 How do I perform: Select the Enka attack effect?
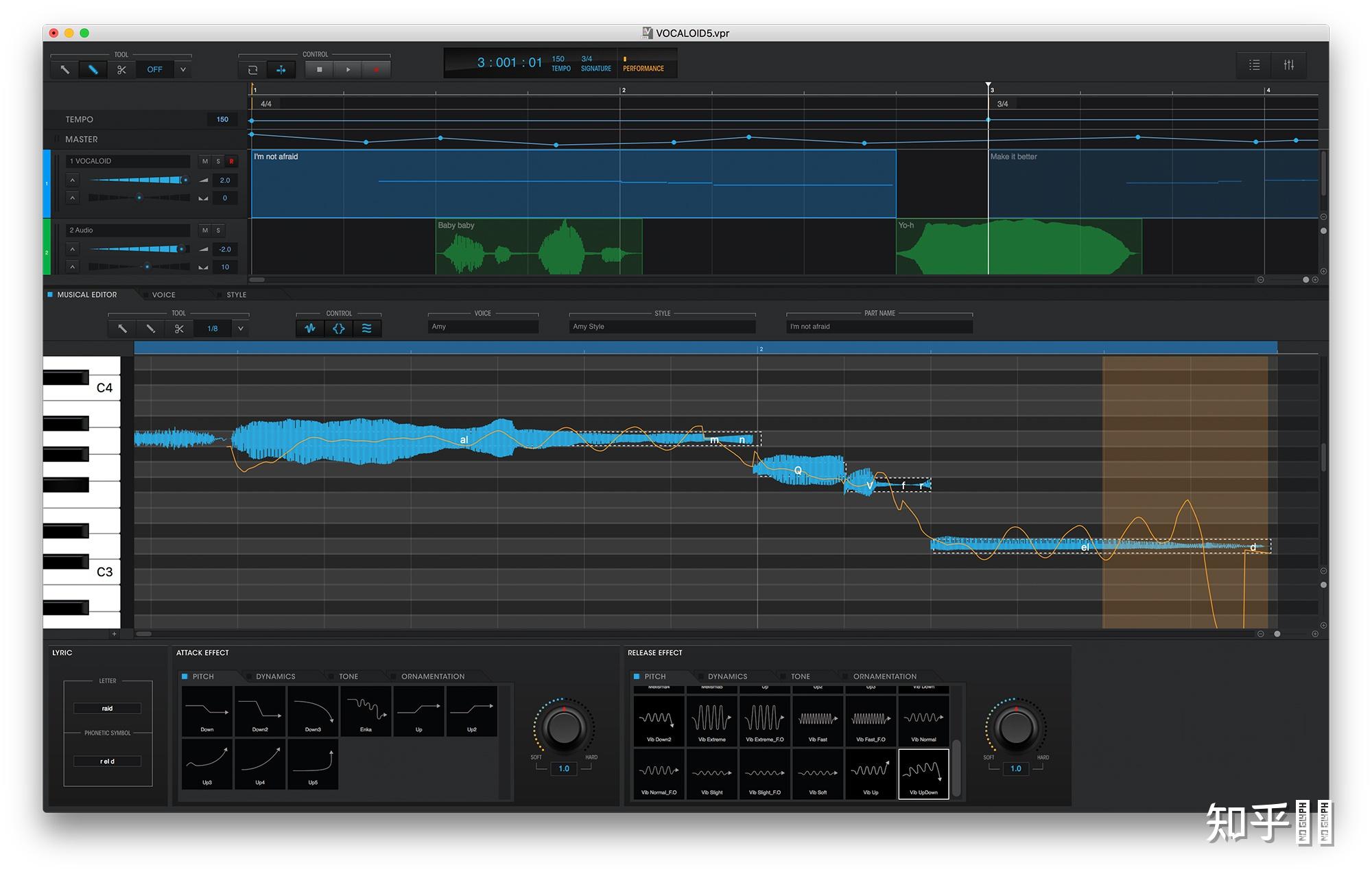click(x=366, y=711)
